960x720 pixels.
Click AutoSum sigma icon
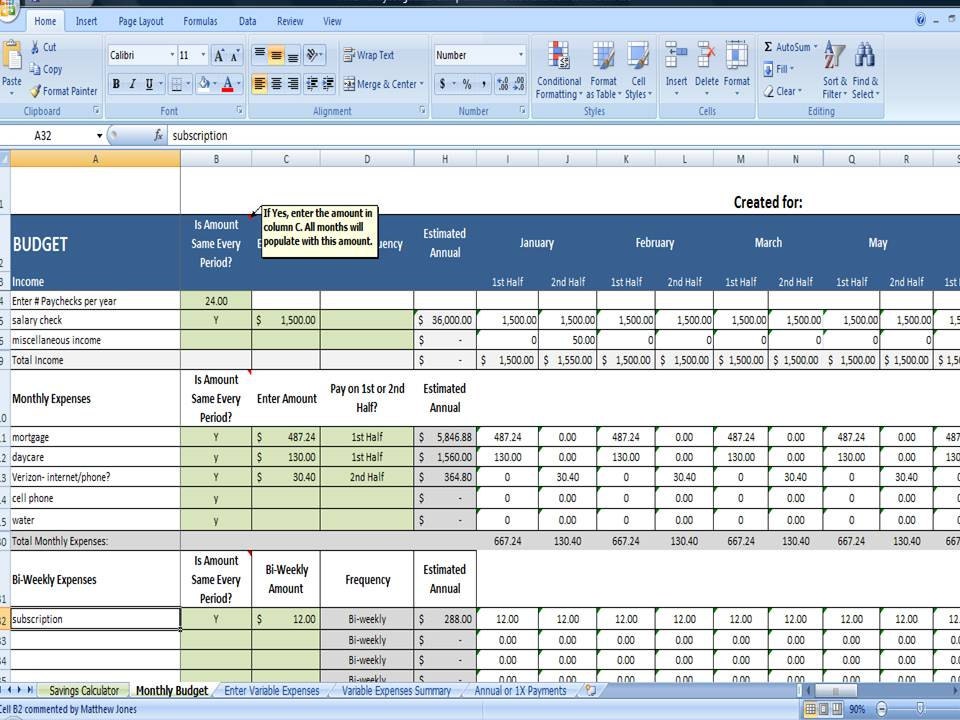click(x=768, y=47)
